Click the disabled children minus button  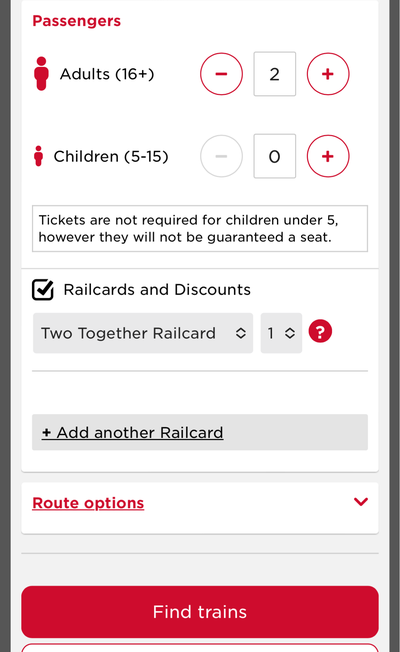[221, 156]
